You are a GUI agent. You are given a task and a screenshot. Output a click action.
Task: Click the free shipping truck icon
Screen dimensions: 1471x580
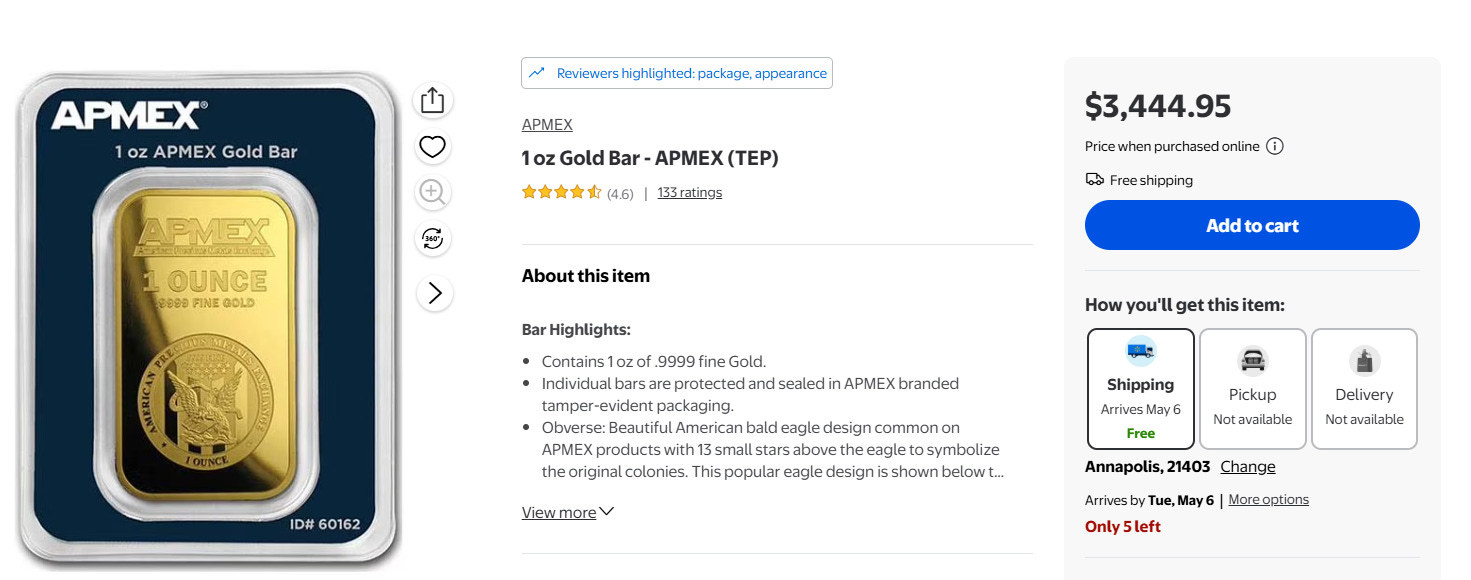pyautogui.click(x=1094, y=180)
